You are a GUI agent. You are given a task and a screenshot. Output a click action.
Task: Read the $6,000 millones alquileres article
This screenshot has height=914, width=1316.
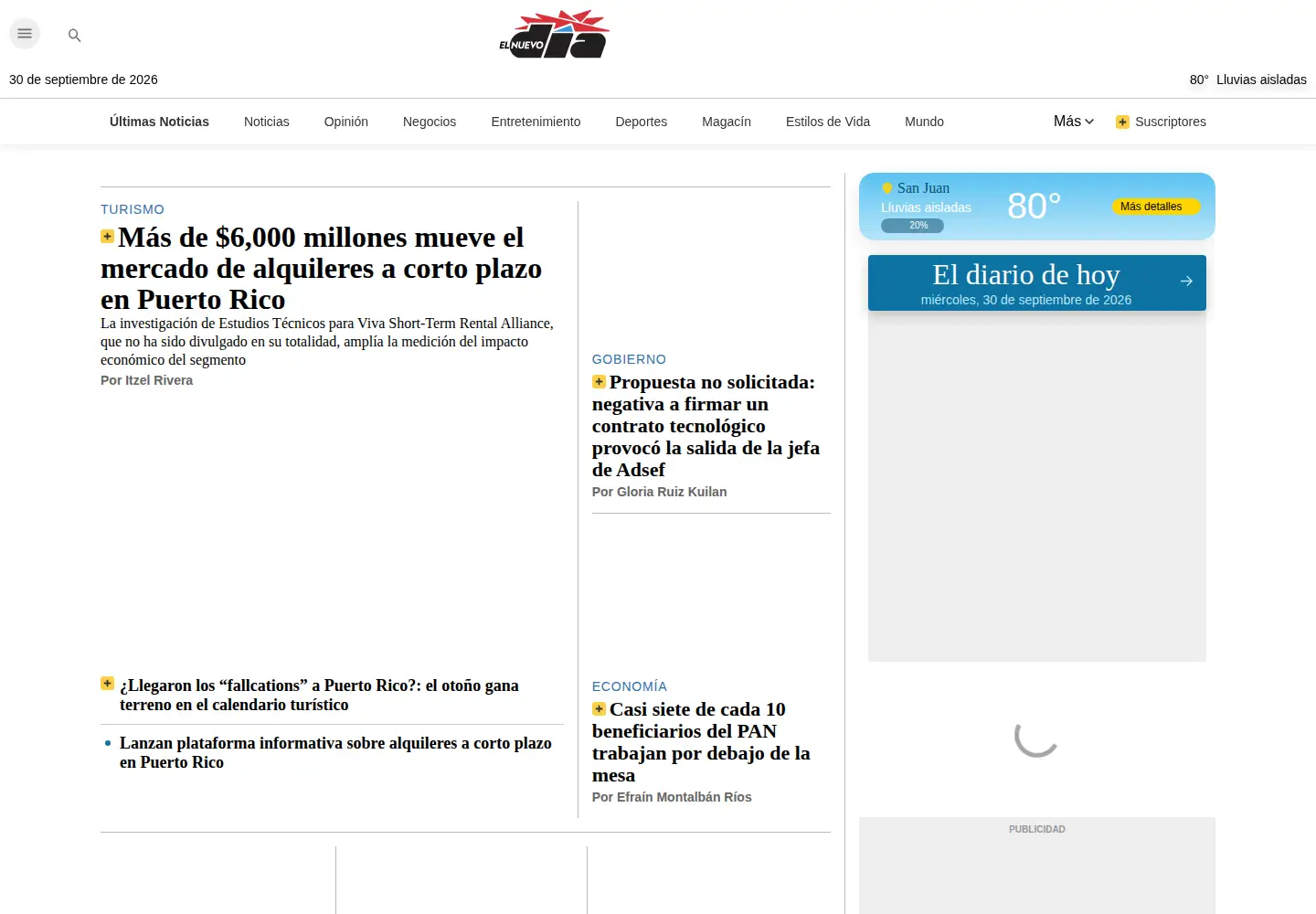(x=322, y=269)
